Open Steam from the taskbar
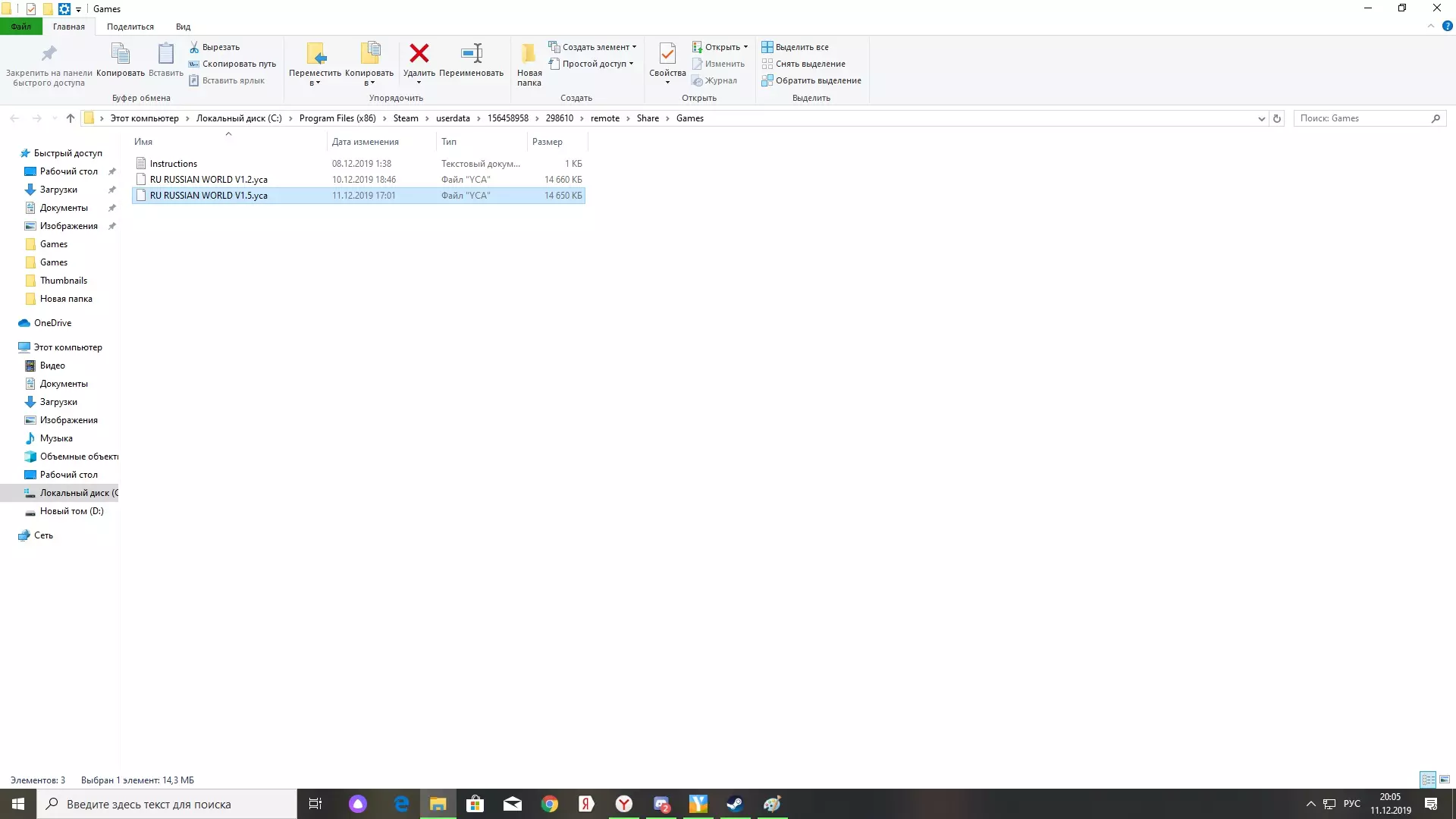 pyautogui.click(x=735, y=804)
